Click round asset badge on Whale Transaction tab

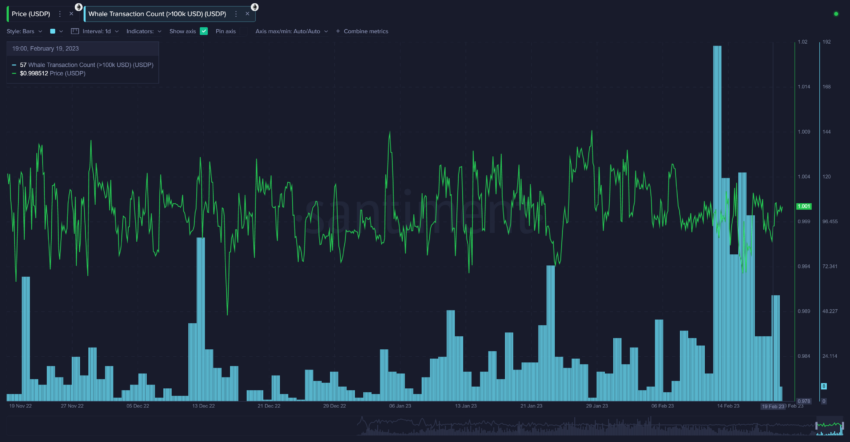point(255,7)
